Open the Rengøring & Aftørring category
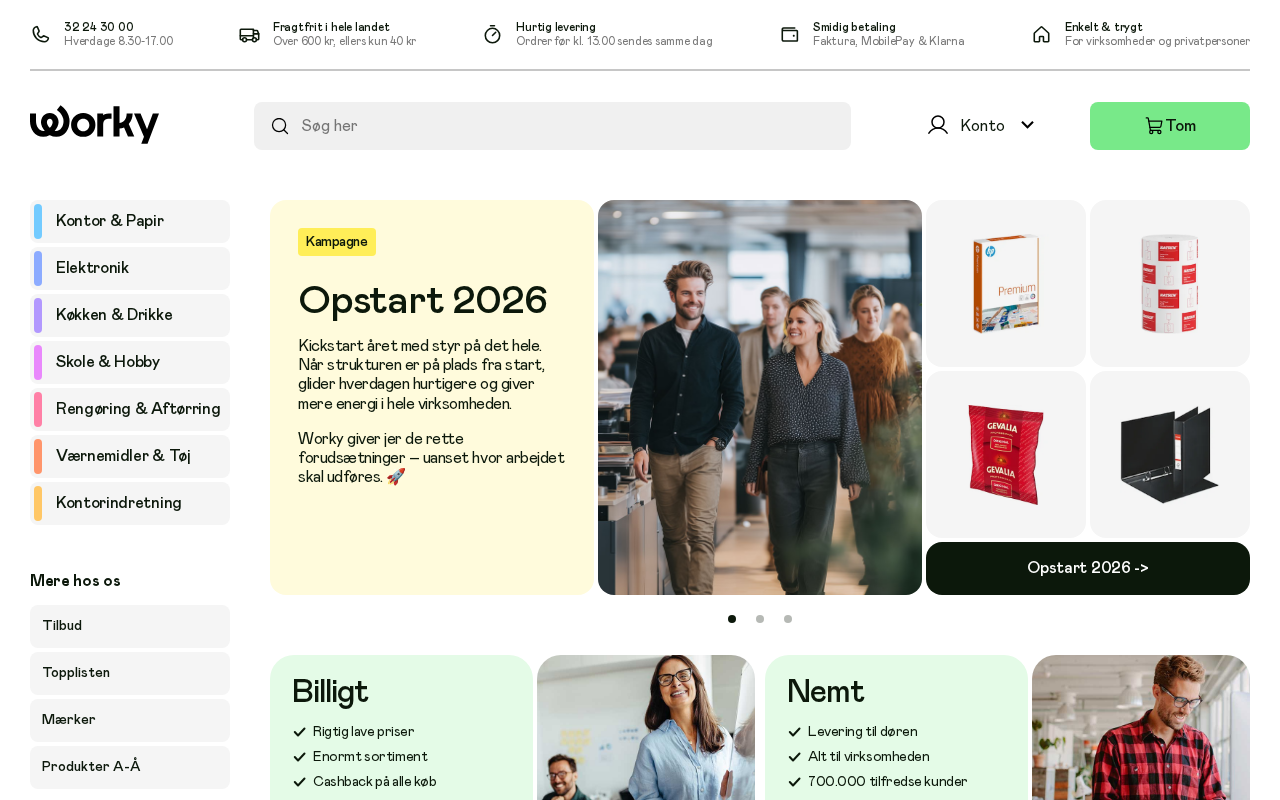 tap(130, 409)
